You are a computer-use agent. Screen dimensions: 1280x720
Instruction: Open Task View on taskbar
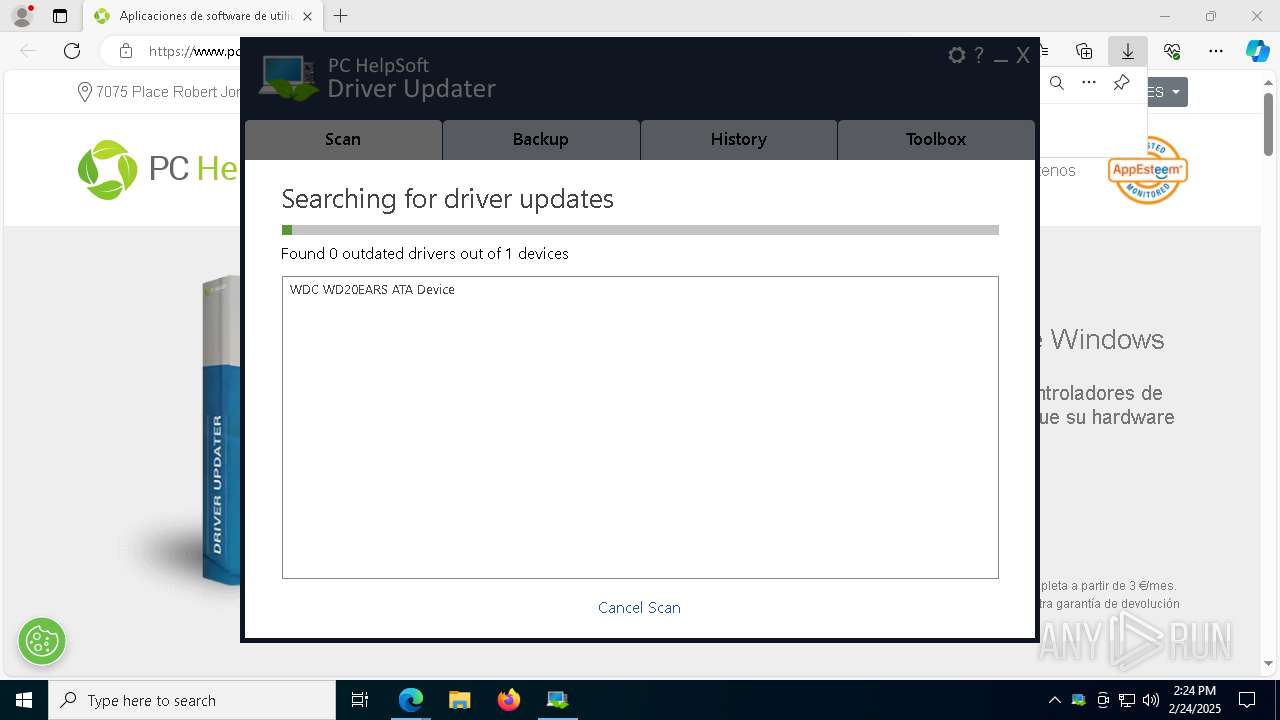pos(360,700)
